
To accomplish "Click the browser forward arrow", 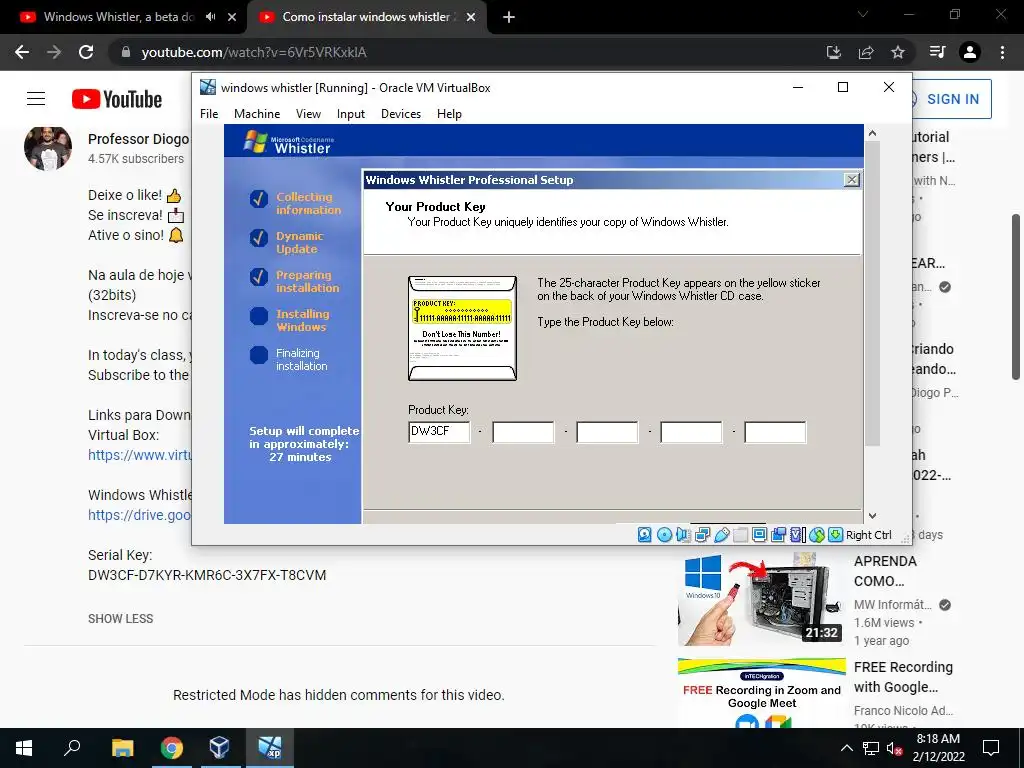I will click(x=54, y=52).
